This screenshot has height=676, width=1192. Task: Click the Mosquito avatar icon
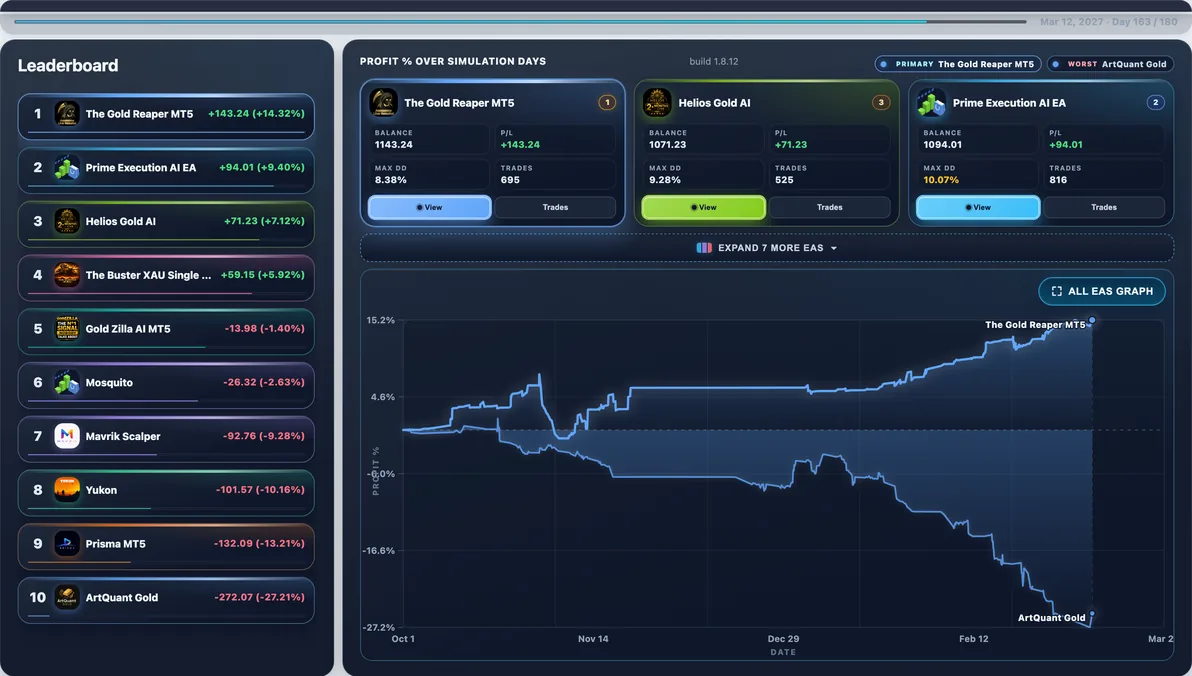[x=67, y=382]
